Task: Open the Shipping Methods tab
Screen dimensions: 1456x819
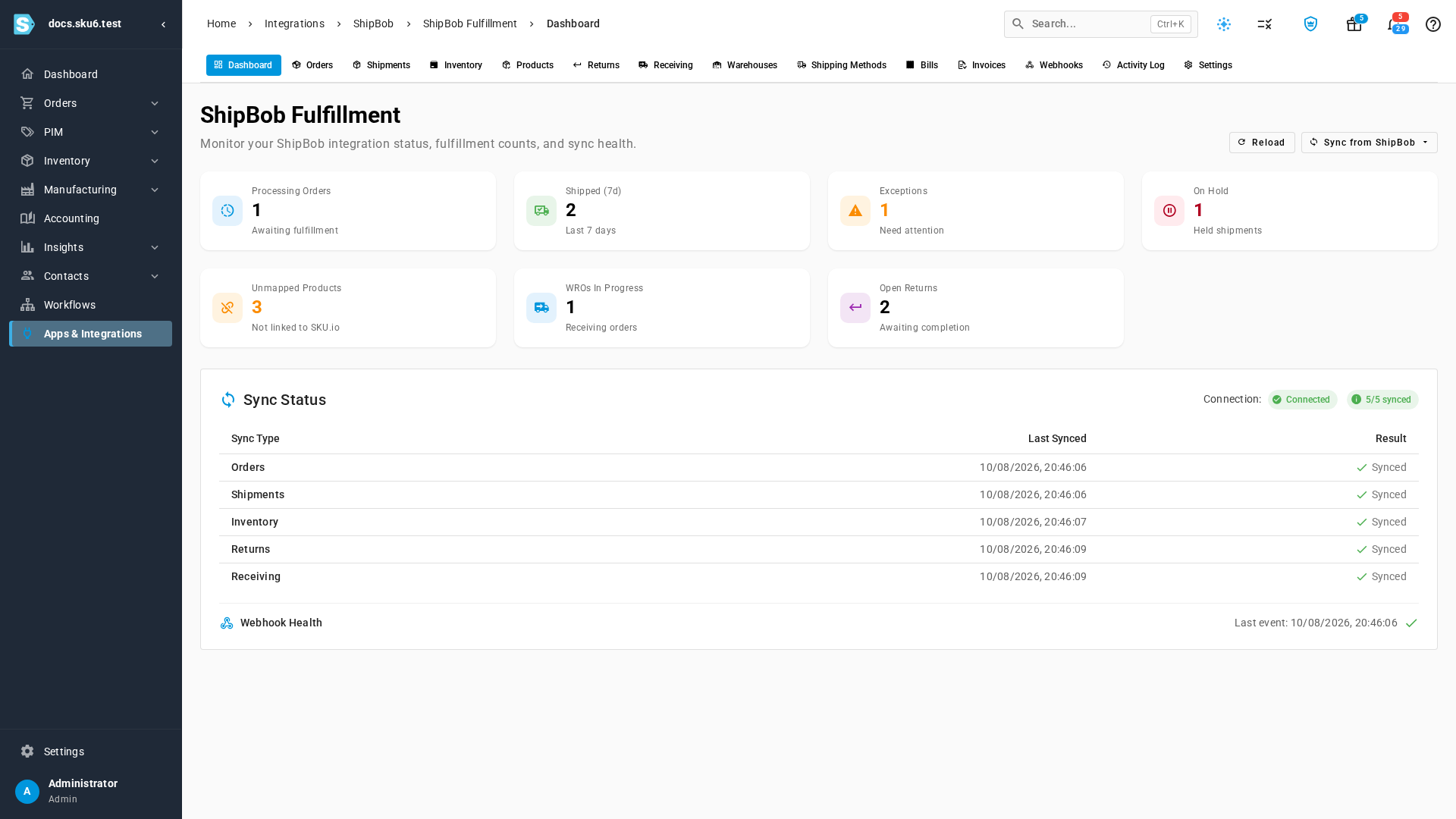Action: [842, 65]
